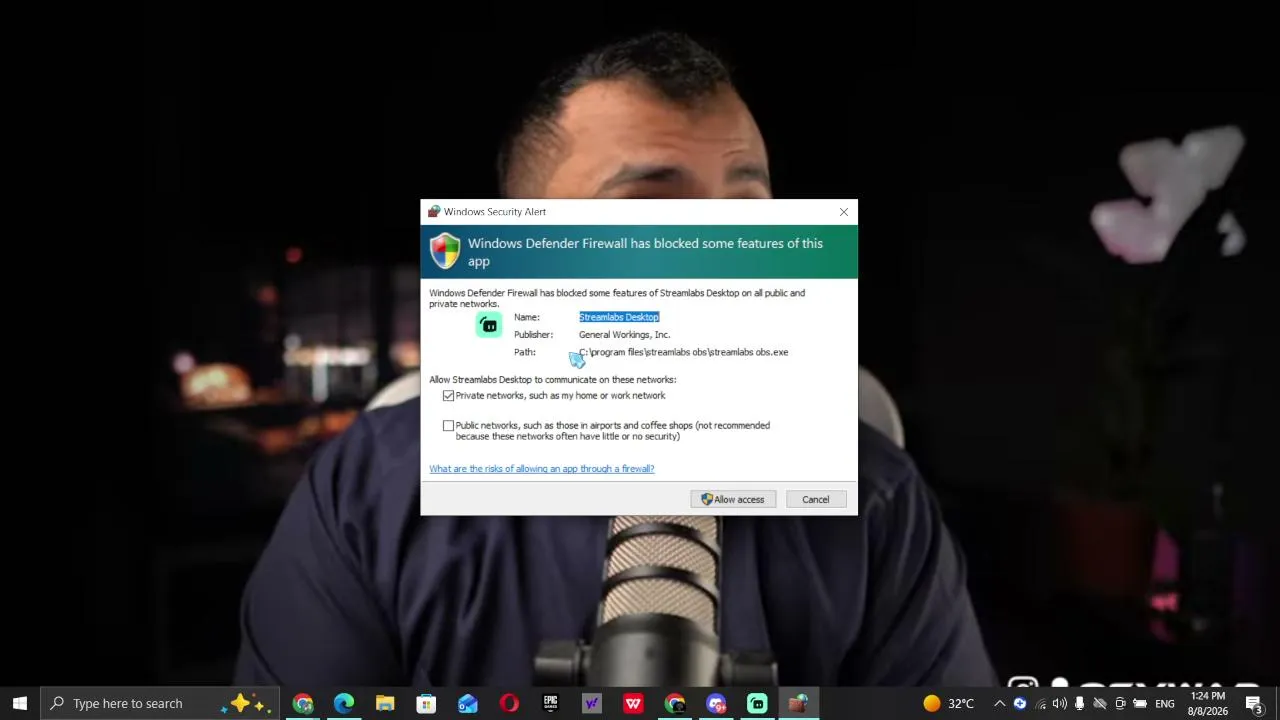Open WPS Office from the taskbar
This screenshot has height=720, width=1280.
[633, 704]
